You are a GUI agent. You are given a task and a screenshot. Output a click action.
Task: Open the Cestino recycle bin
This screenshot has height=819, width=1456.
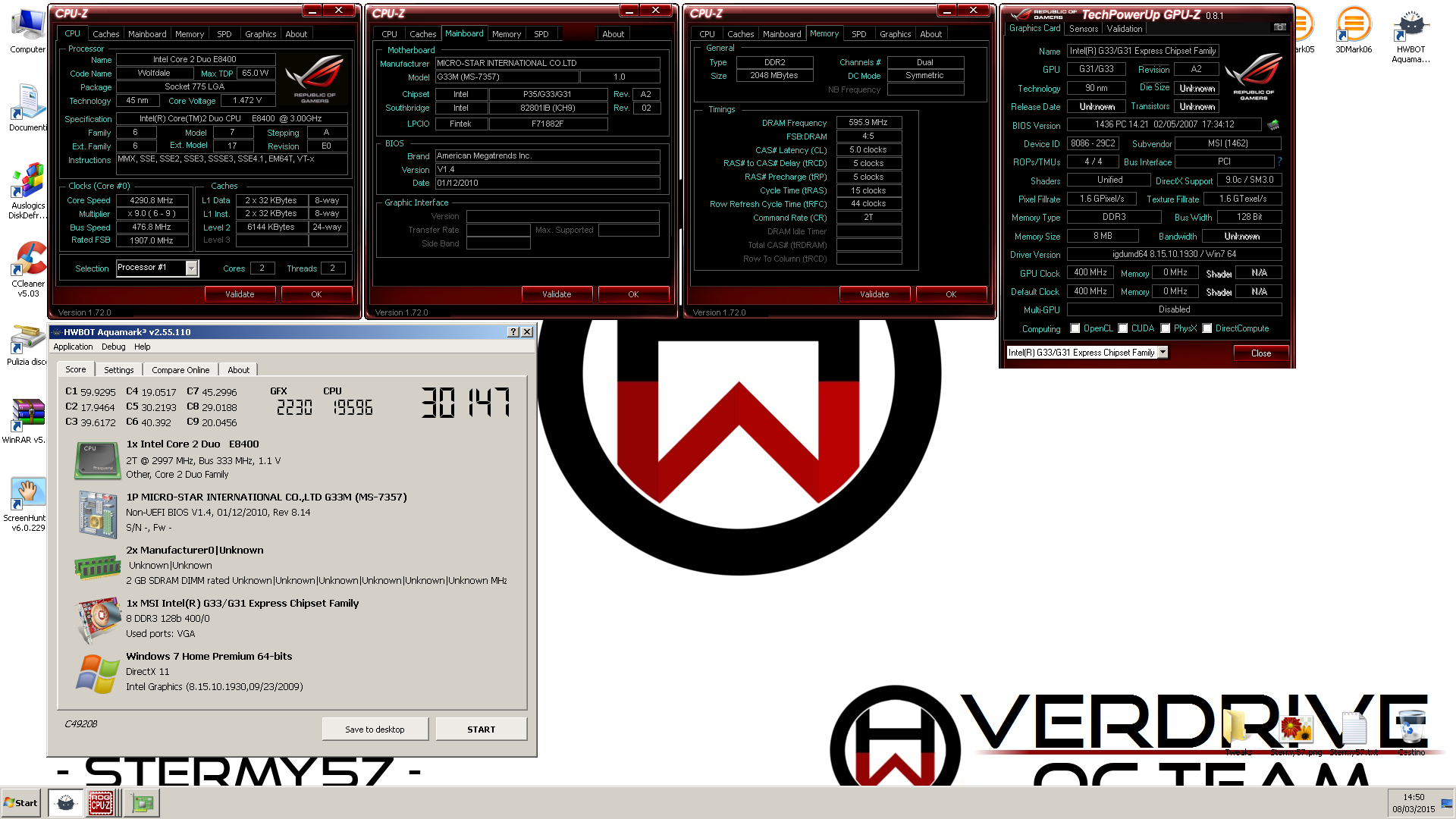click(x=1411, y=733)
